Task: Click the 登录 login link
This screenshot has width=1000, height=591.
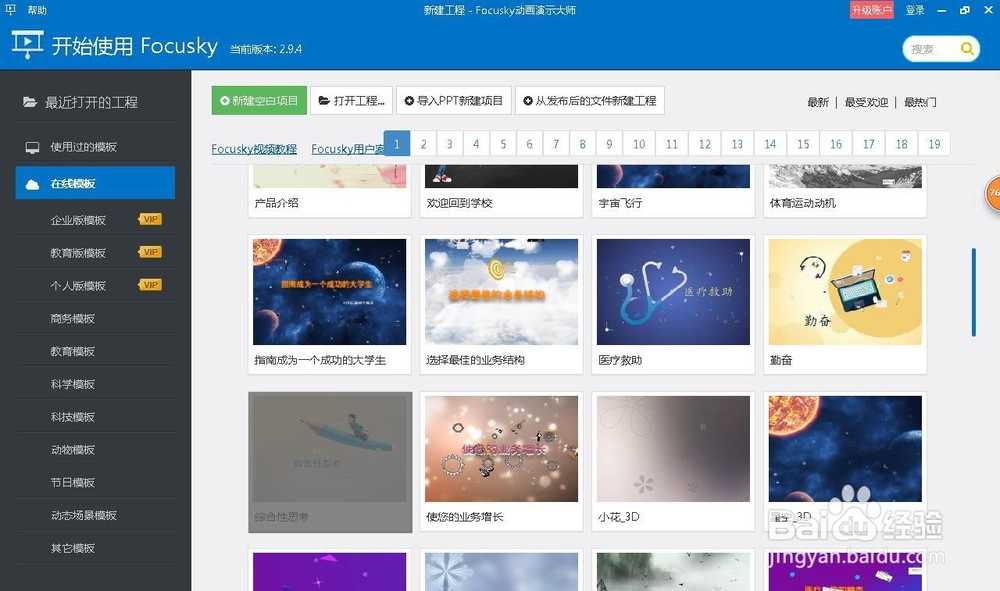Action: [916, 10]
